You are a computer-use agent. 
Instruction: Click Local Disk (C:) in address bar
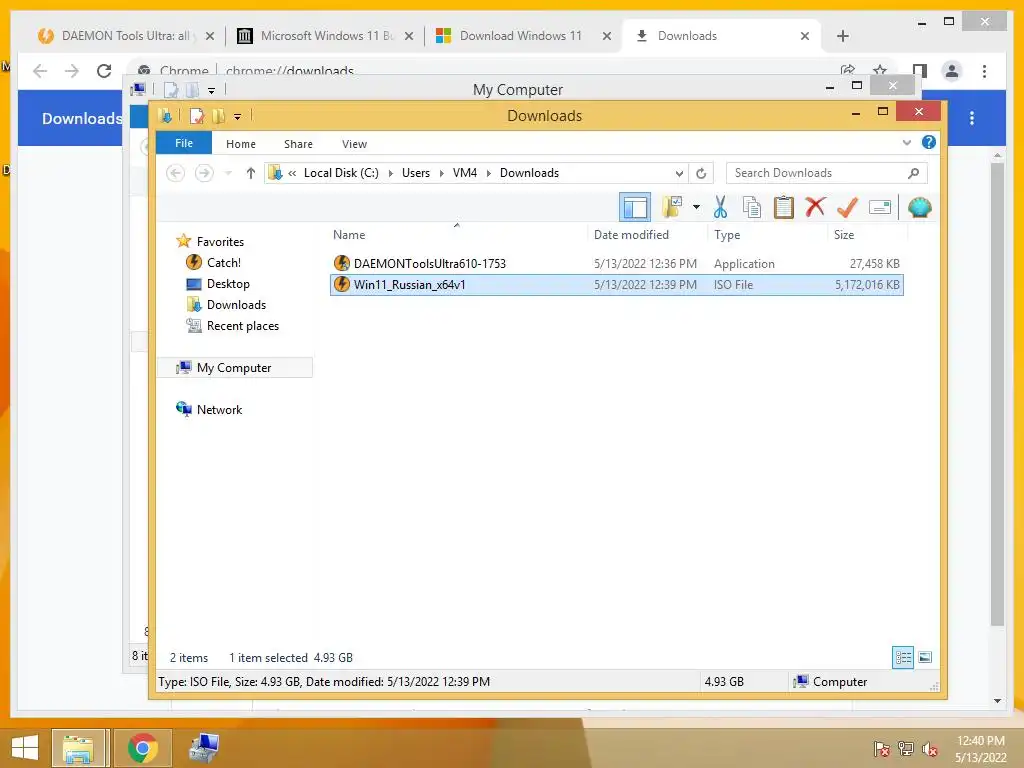pyautogui.click(x=341, y=173)
